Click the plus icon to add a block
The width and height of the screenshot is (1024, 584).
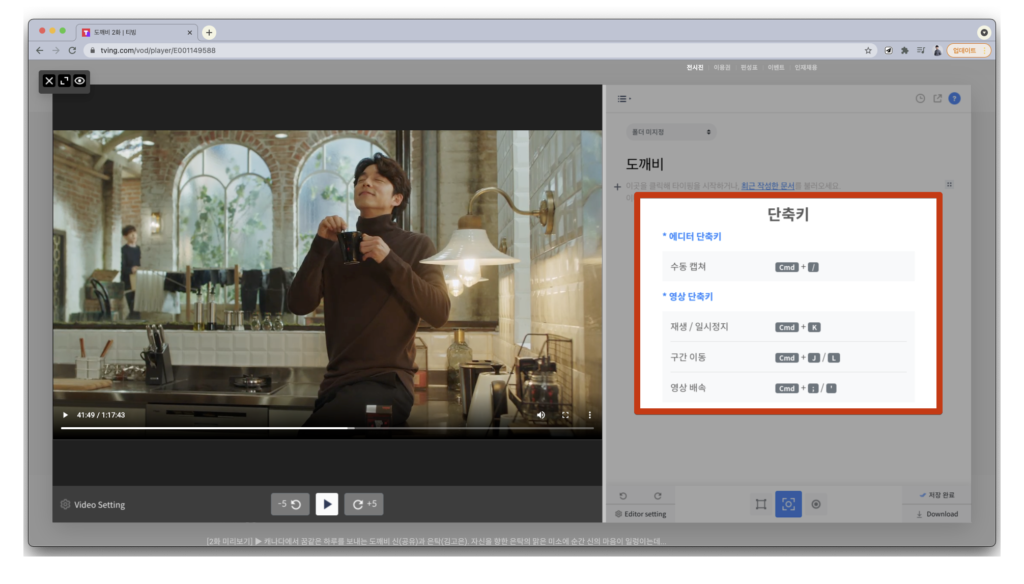(x=617, y=187)
